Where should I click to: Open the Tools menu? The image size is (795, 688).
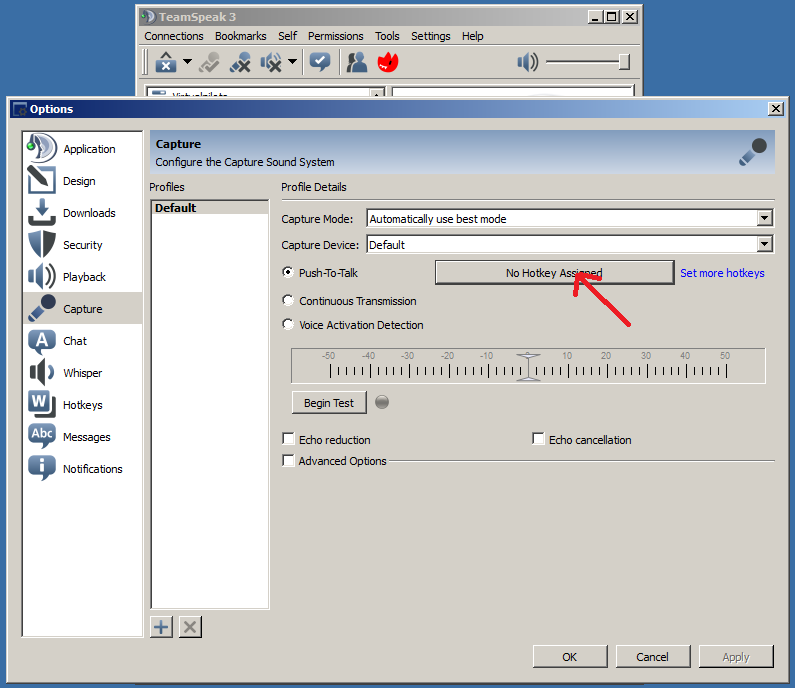[x=387, y=36]
